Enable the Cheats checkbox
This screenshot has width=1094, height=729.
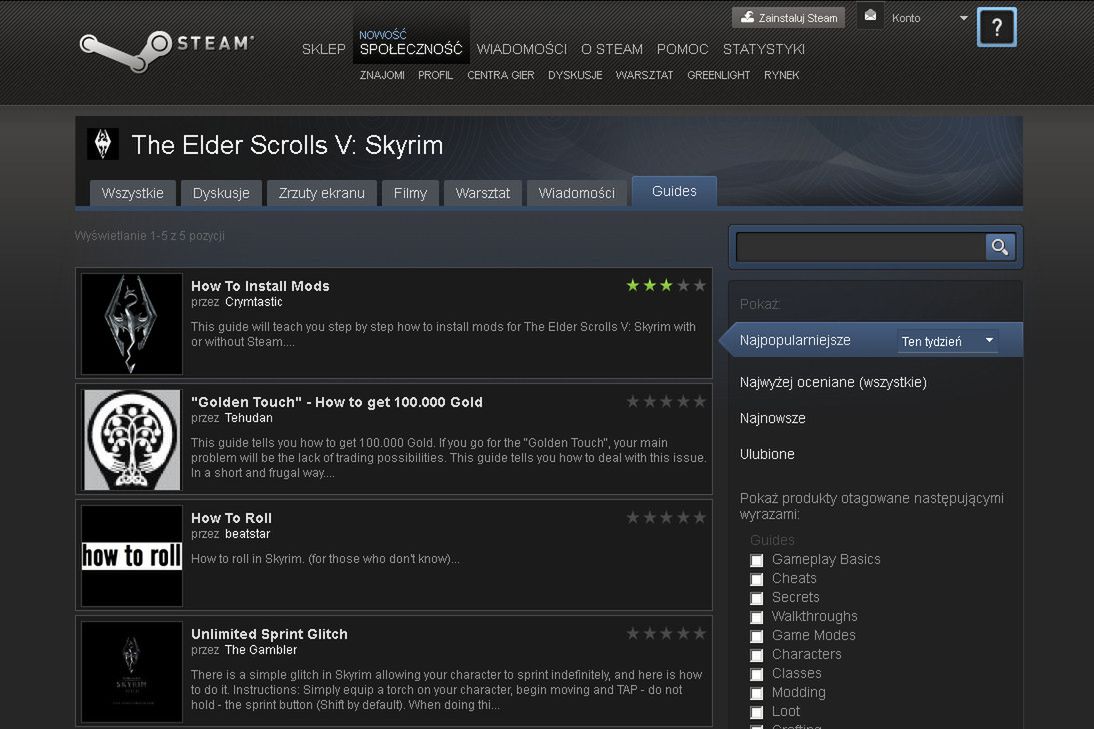[756, 579]
